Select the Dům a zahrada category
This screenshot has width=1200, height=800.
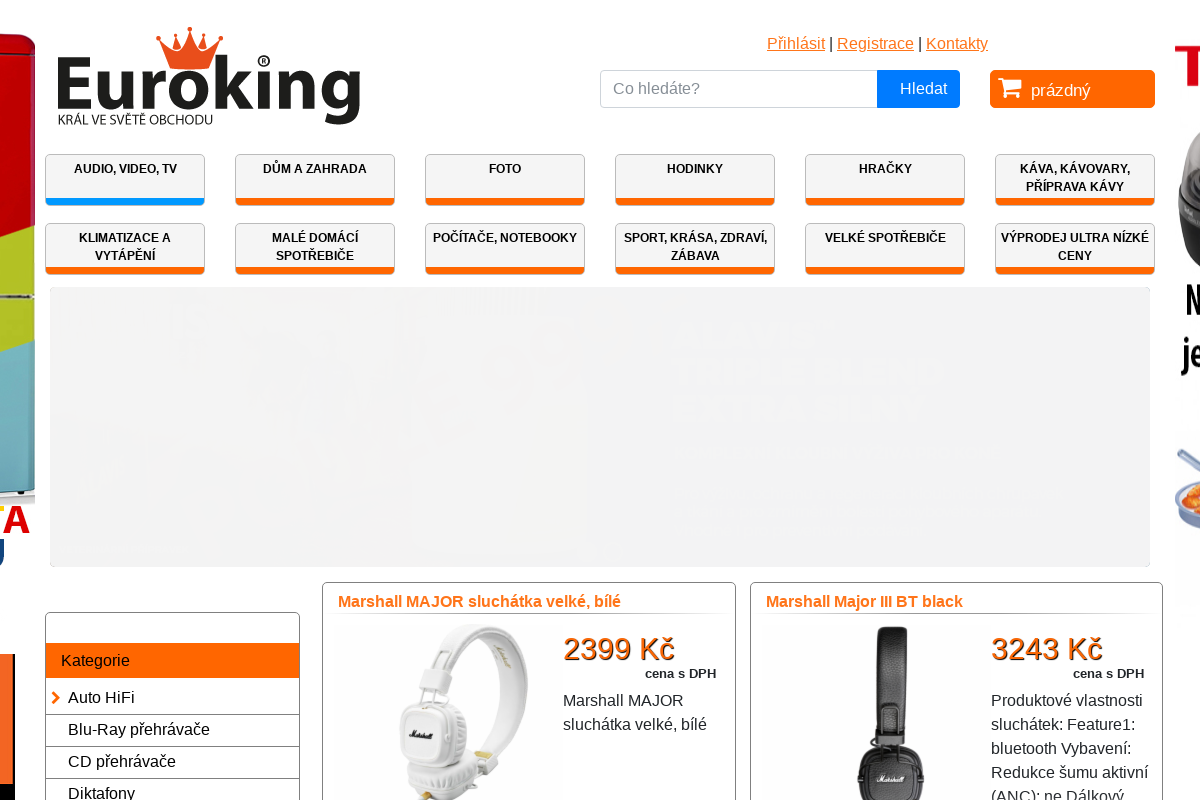[x=315, y=180]
